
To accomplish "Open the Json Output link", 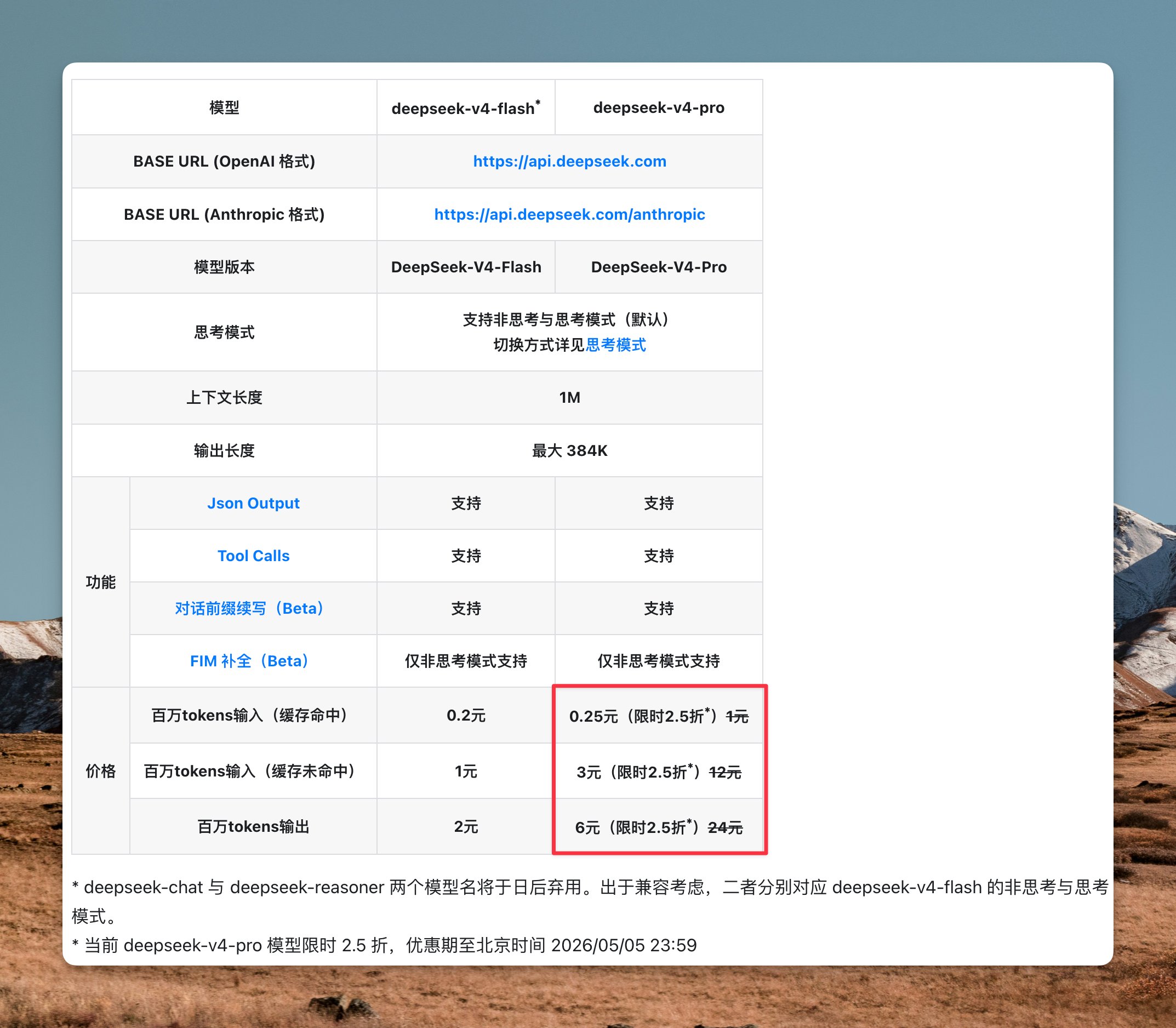I will pyautogui.click(x=253, y=503).
